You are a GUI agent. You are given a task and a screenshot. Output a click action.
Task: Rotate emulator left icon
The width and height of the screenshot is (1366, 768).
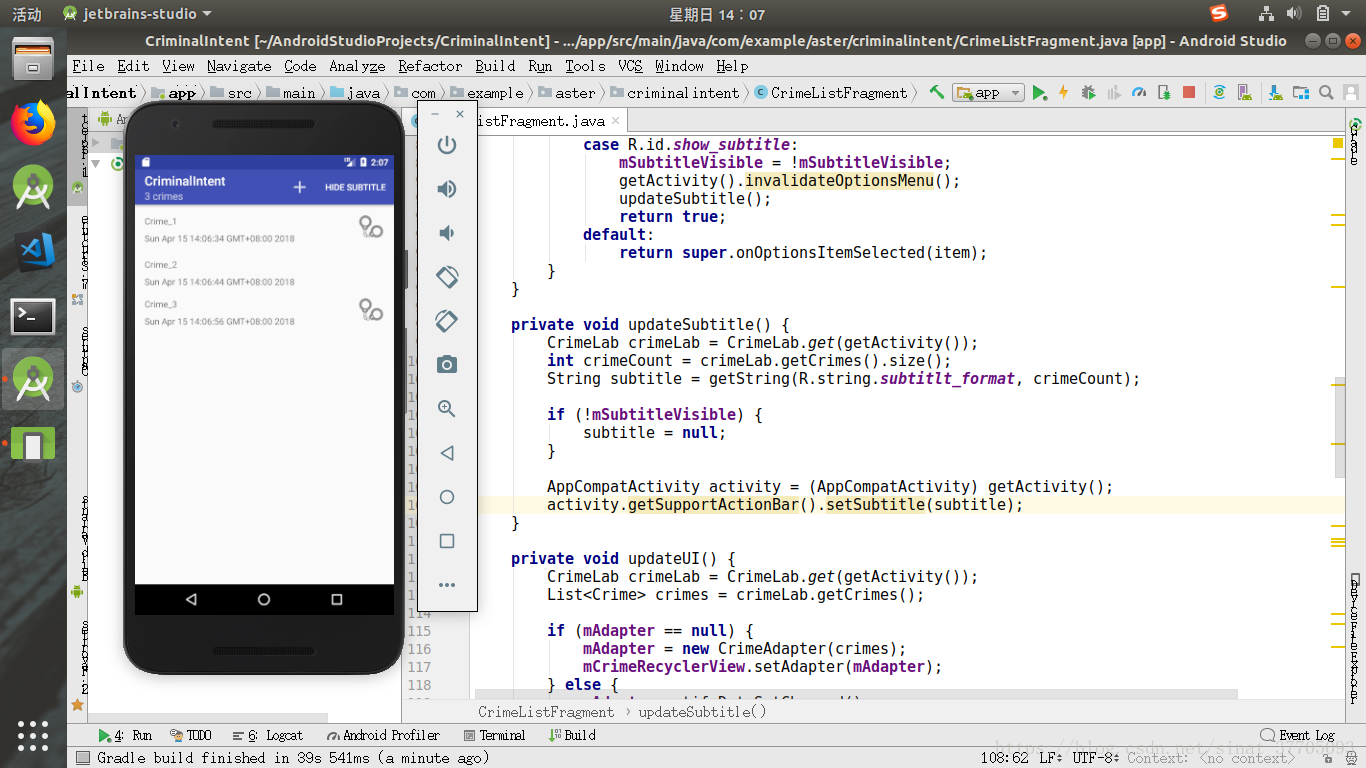point(447,277)
